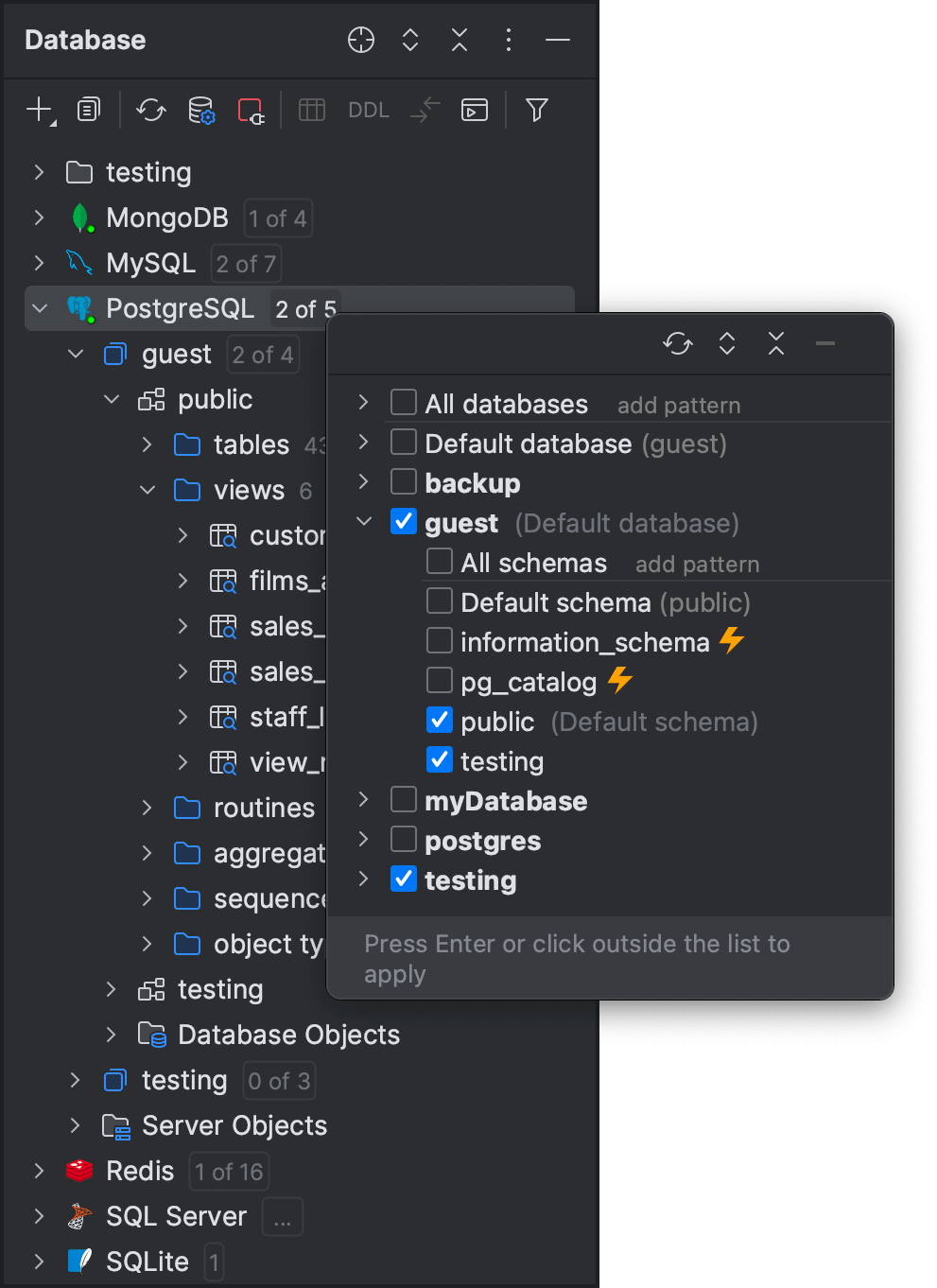Select the Server Objects tree item
This screenshot has height=1288, width=937.
[x=234, y=1125]
